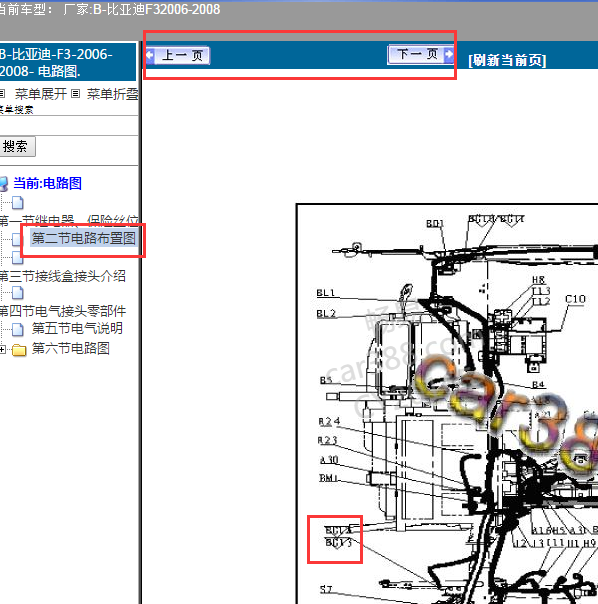Click the icon before 菜单折叠

point(76,94)
